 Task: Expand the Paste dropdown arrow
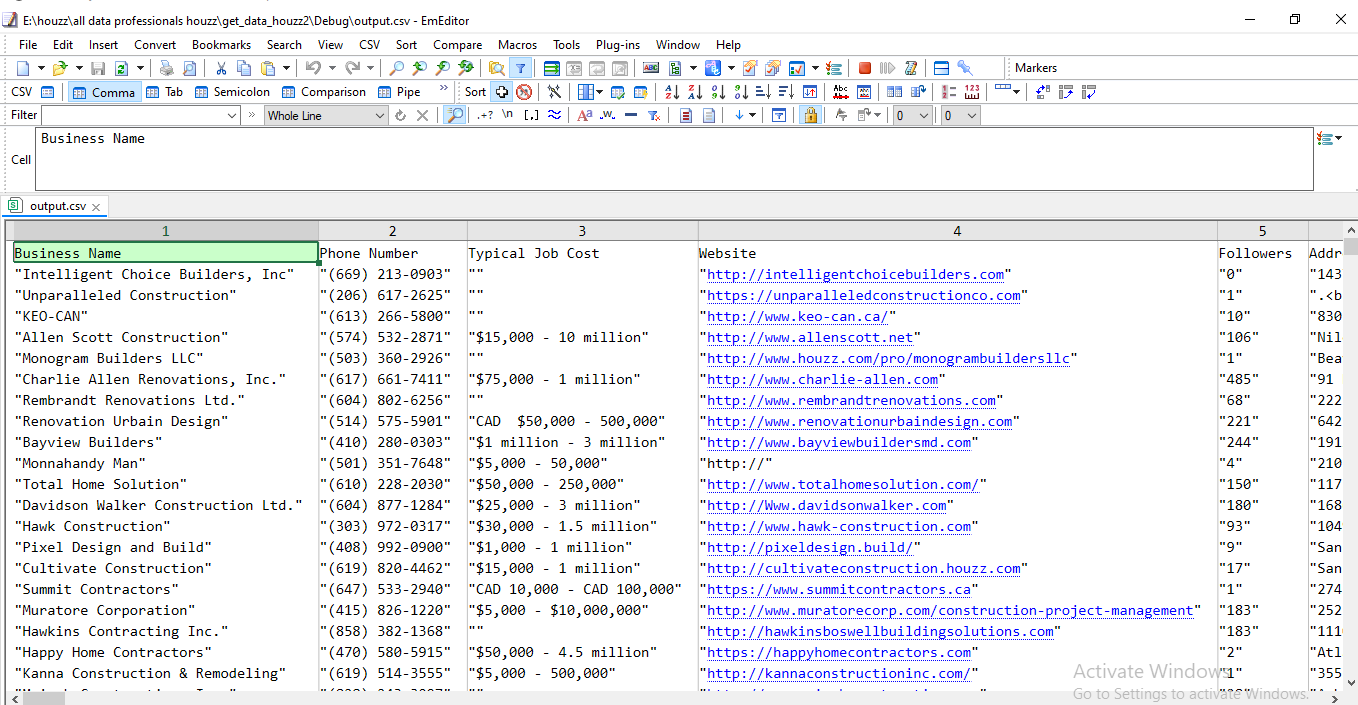point(288,67)
